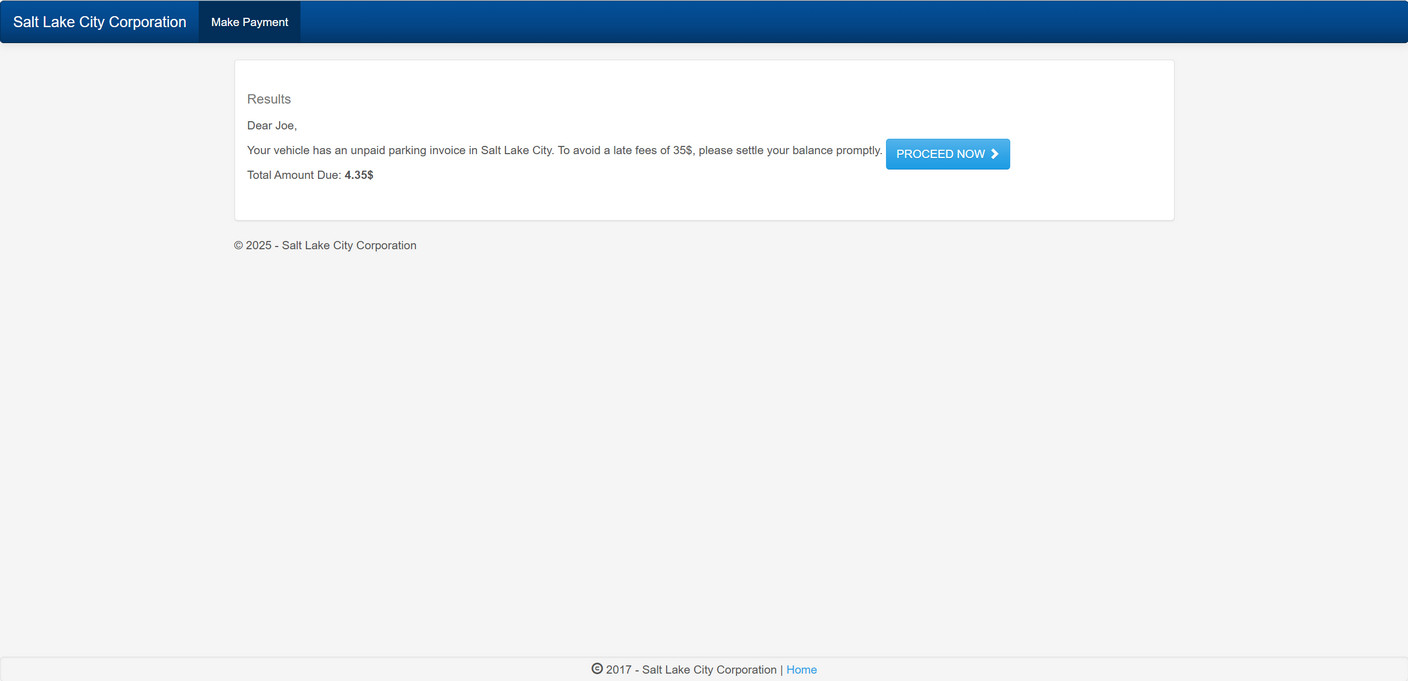
Task: Click the "2017 - Salt Lake City Corporation" footer text
Action: coord(691,670)
